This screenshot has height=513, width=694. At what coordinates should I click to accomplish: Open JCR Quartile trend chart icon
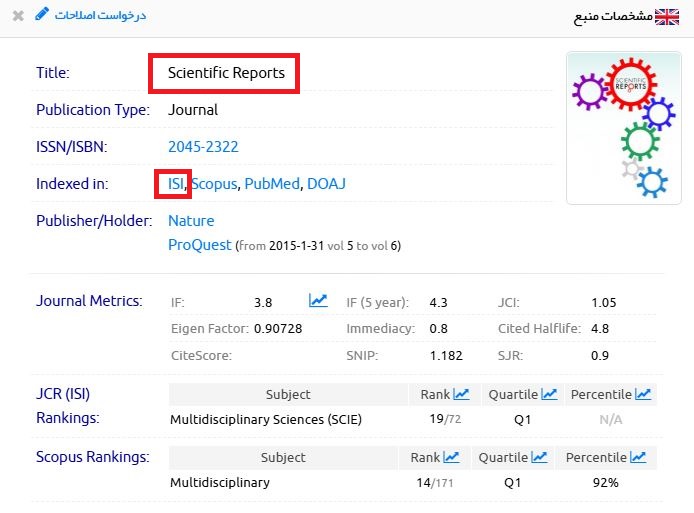549,395
